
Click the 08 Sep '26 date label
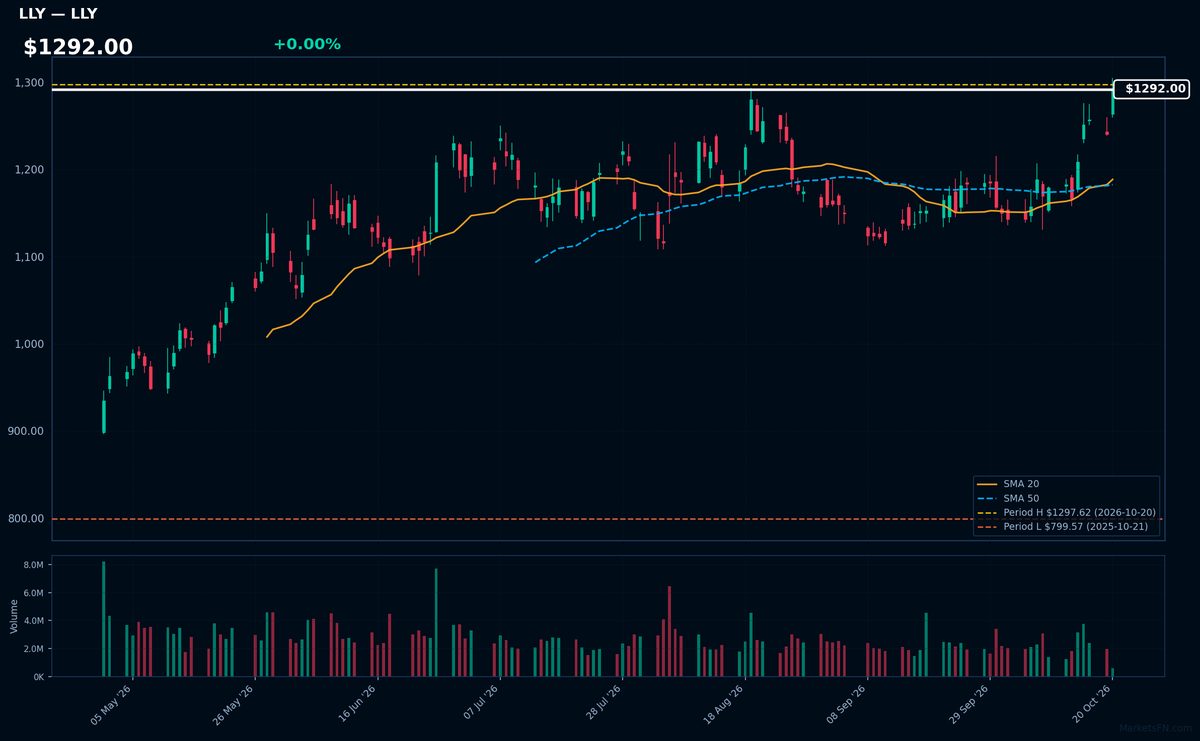[846, 704]
